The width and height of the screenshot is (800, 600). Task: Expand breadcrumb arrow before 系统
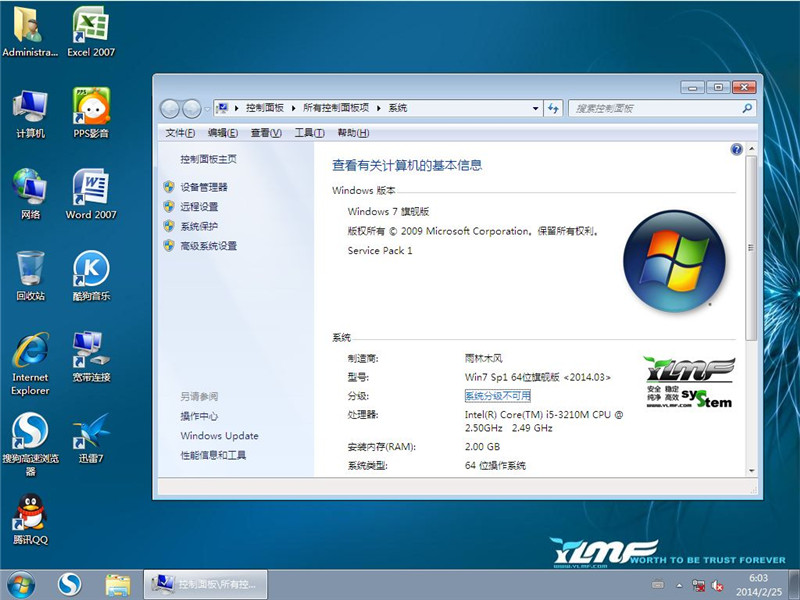(x=379, y=108)
